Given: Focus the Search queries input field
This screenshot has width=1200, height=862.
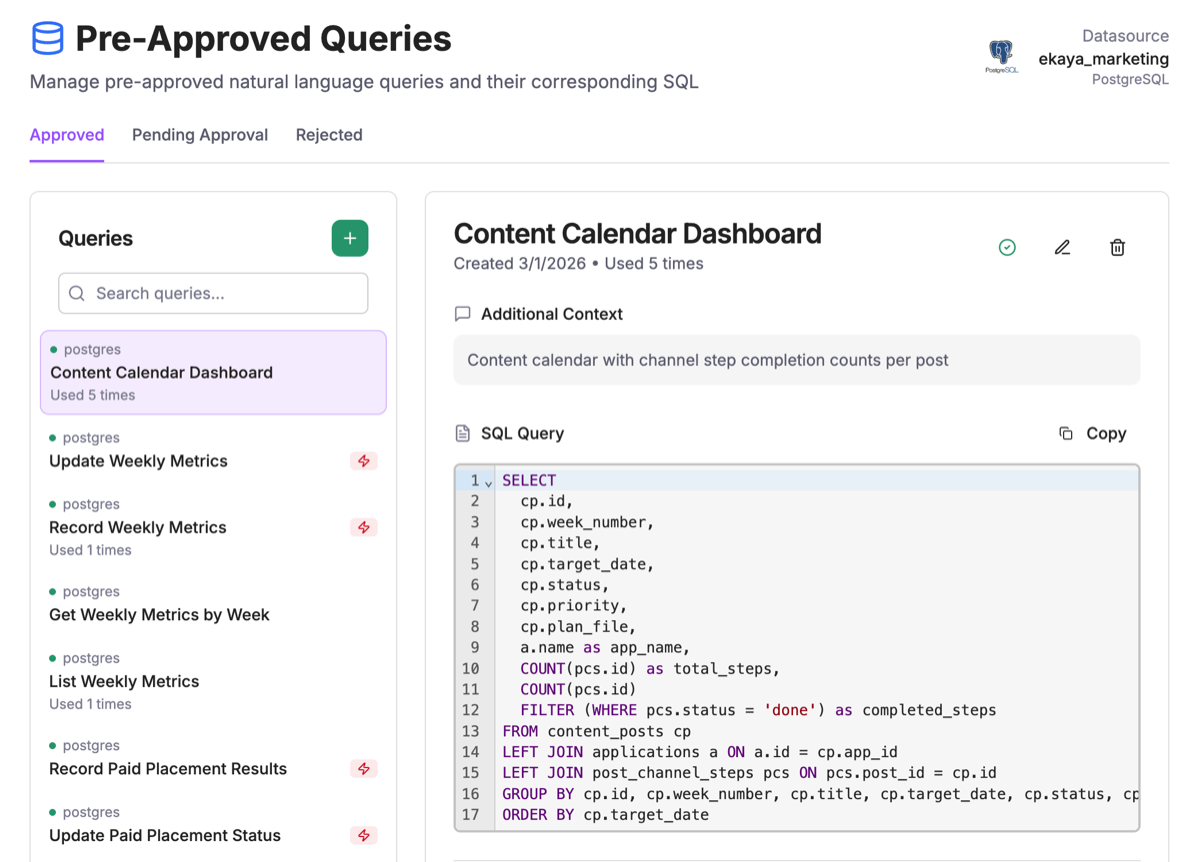Looking at the screenshot, I should (213, 293).
